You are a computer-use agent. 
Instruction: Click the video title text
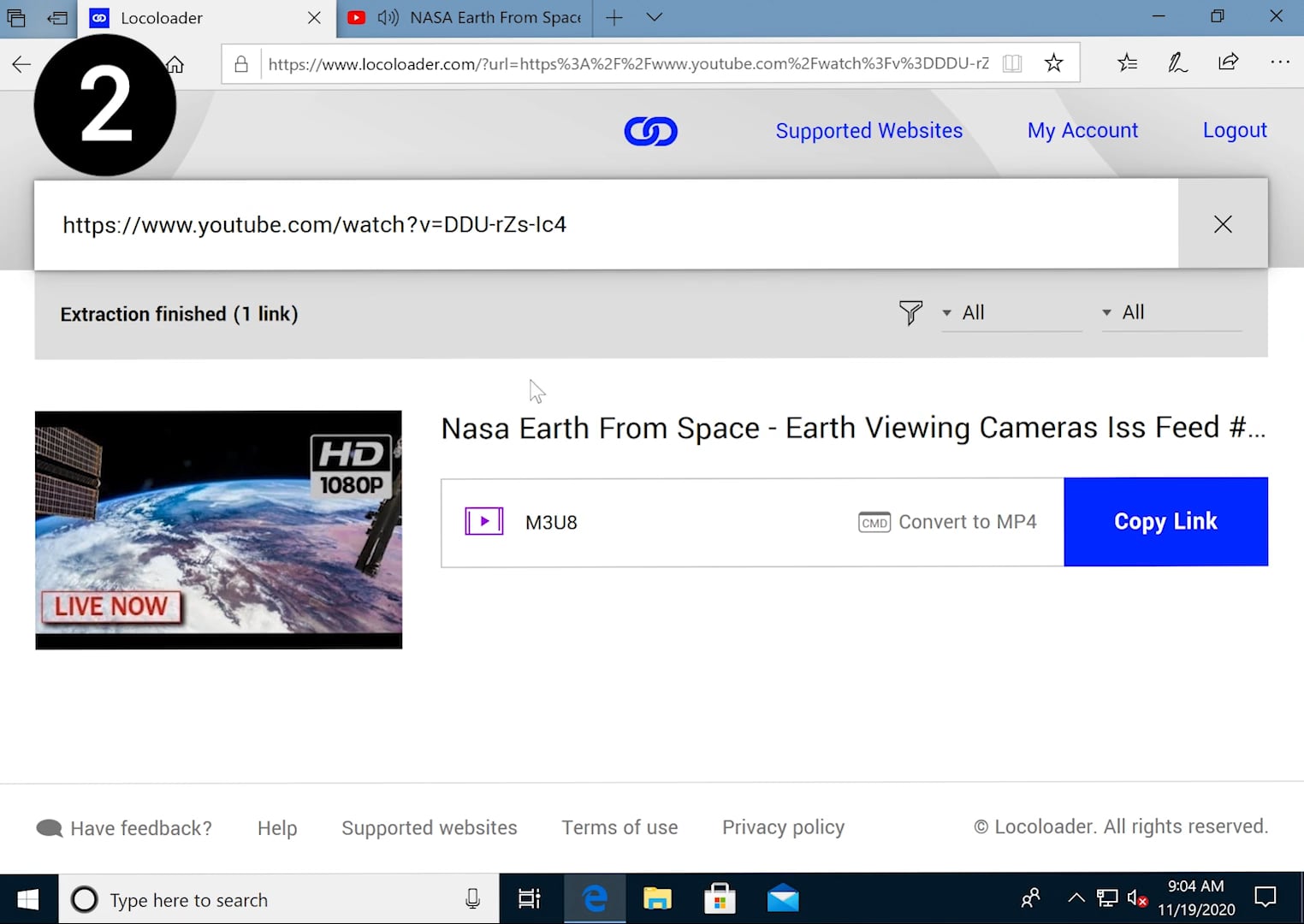tap(853, 428)
